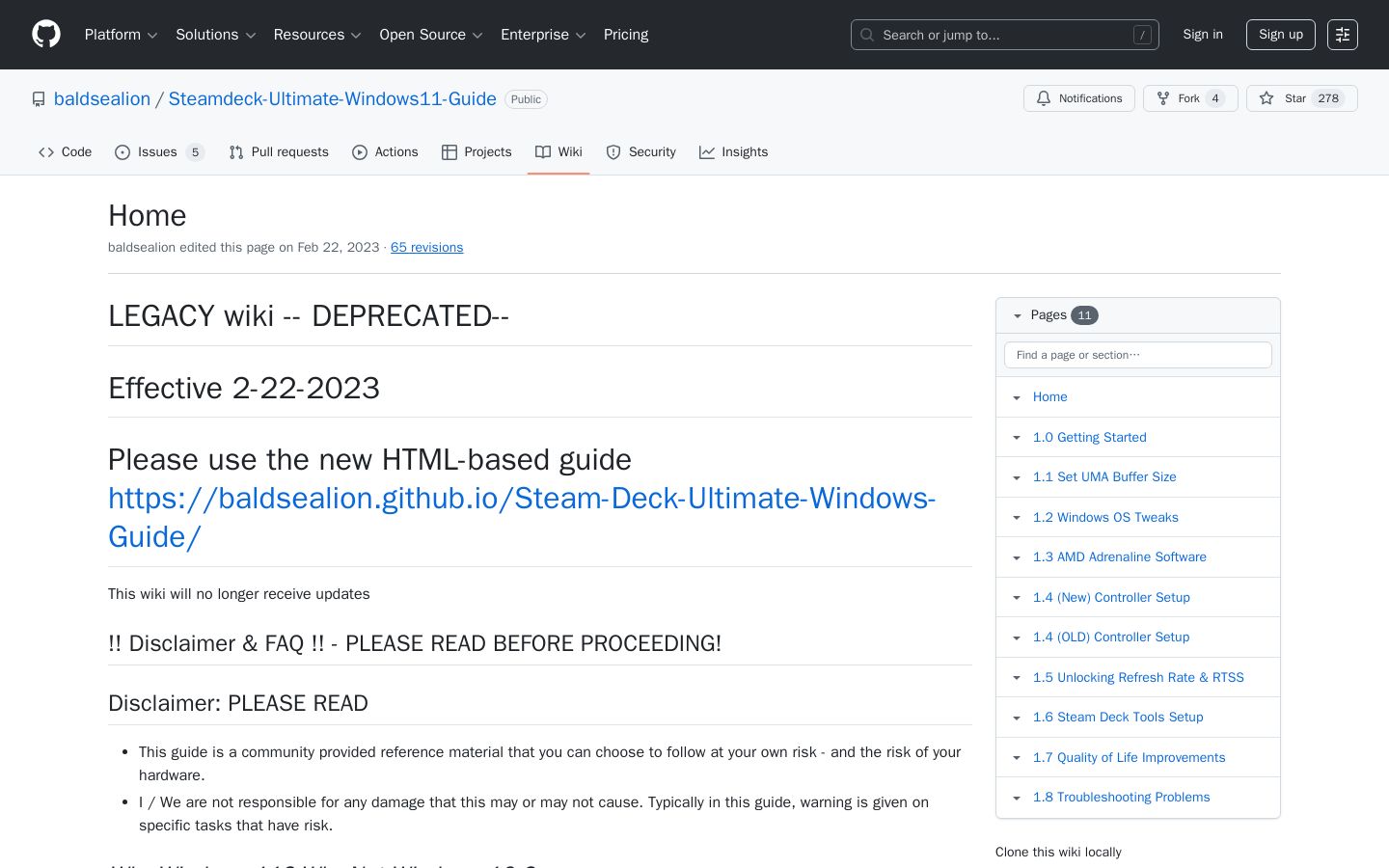The height and width of the screenshot is (868, 1389).
Task: Open 1.1 Set UMA Buffer Size page
Action: coord(1104,477)
